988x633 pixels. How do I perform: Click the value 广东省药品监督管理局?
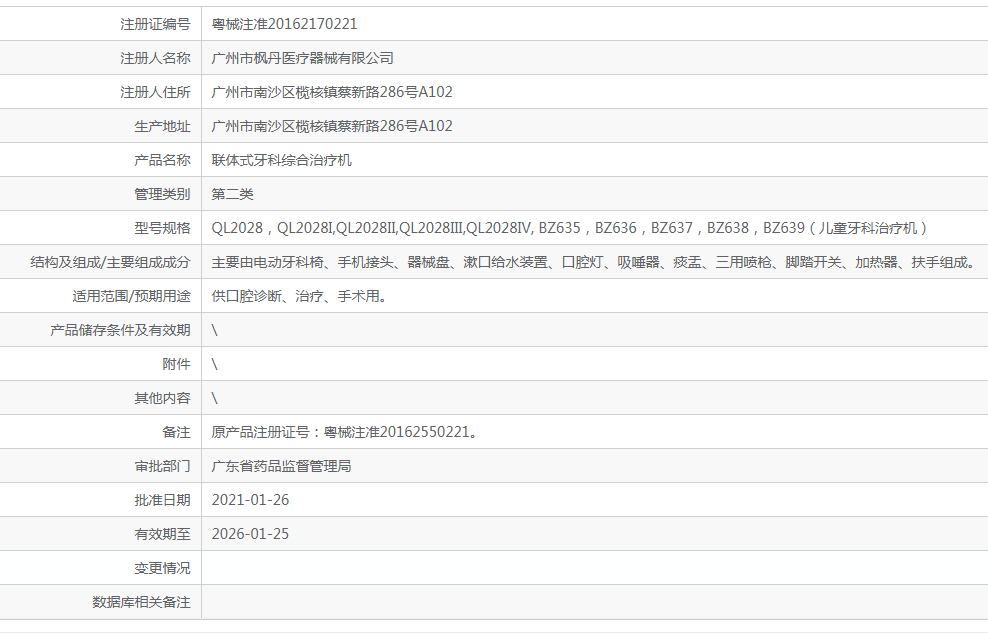coord(282,466)
